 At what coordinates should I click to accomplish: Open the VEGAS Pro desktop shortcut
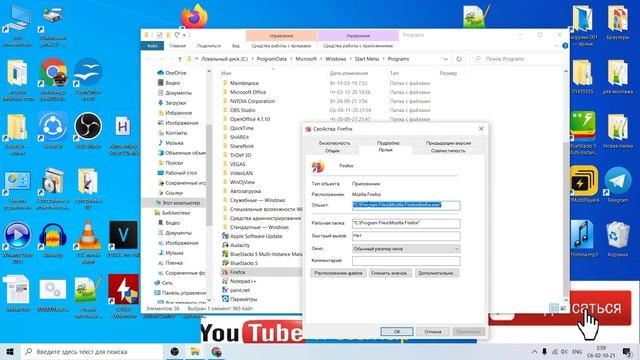click(123, 239)
